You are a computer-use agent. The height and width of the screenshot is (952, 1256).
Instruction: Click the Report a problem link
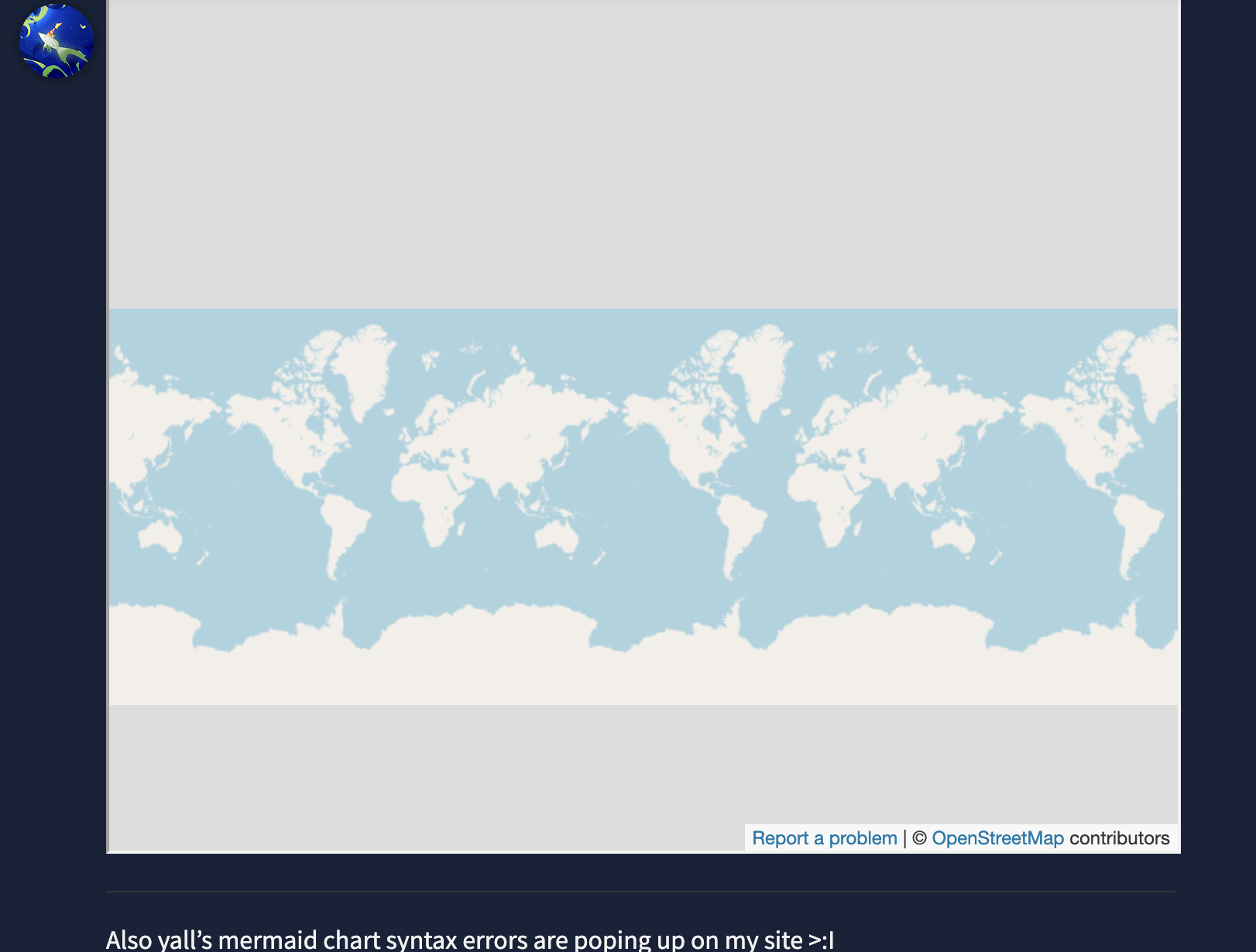pyautogui.click(x=825, y=838)
